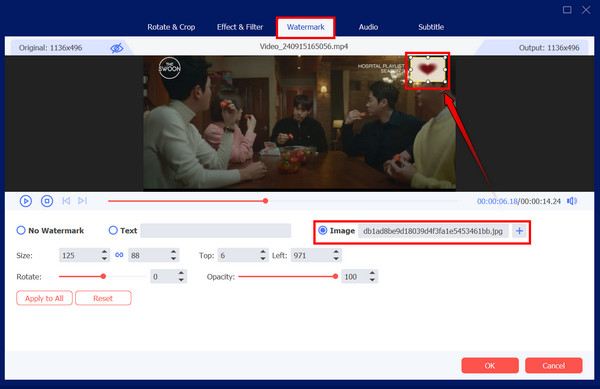
Task: Confirm changes with OK button
Action: (490, 366)
